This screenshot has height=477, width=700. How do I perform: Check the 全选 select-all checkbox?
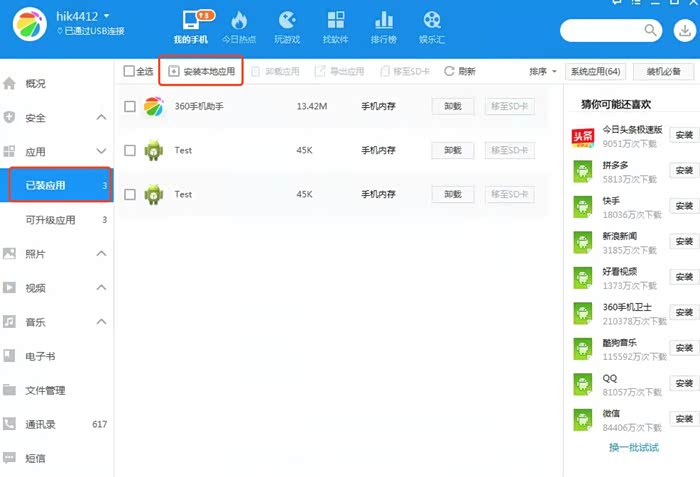tap(128, 71)
